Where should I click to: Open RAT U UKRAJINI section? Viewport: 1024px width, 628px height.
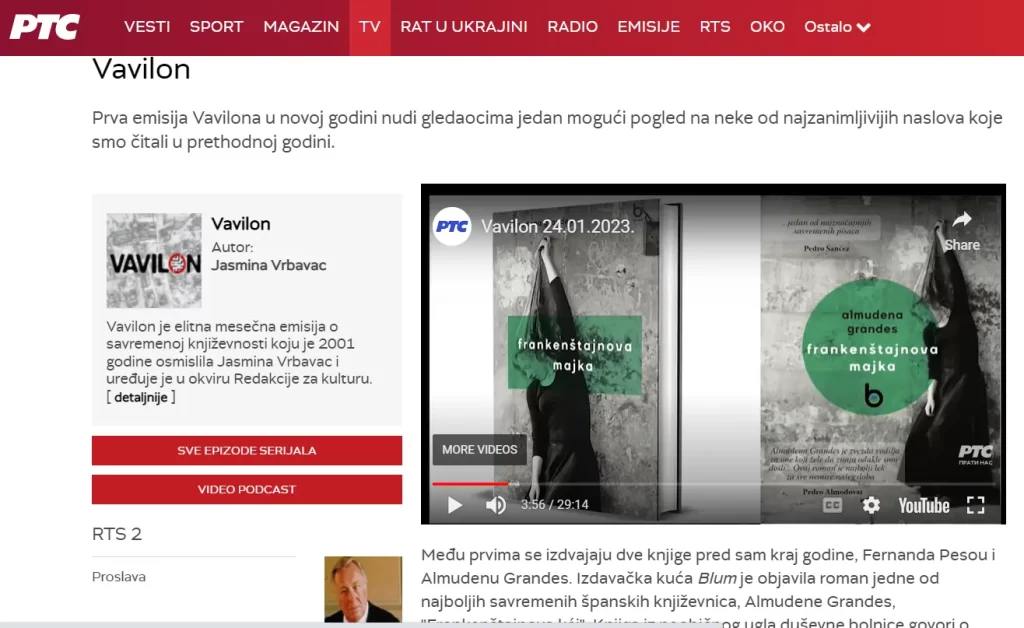click(464, 27)
